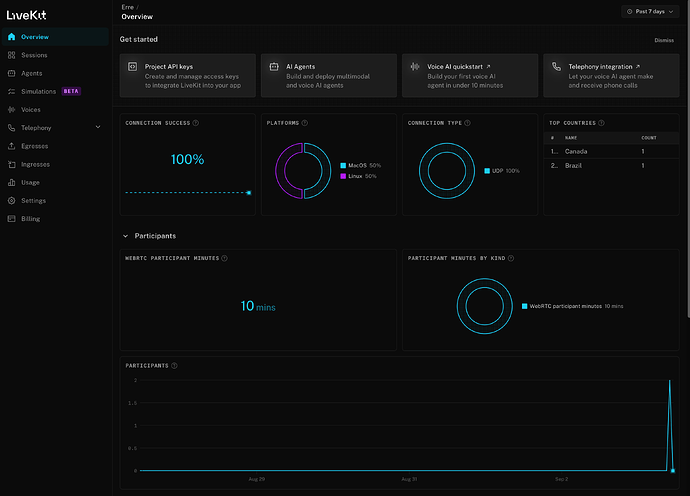The image size is (690, 496).
Task: Click the Linux legend color swatch
Action: (x=343, y=176)
